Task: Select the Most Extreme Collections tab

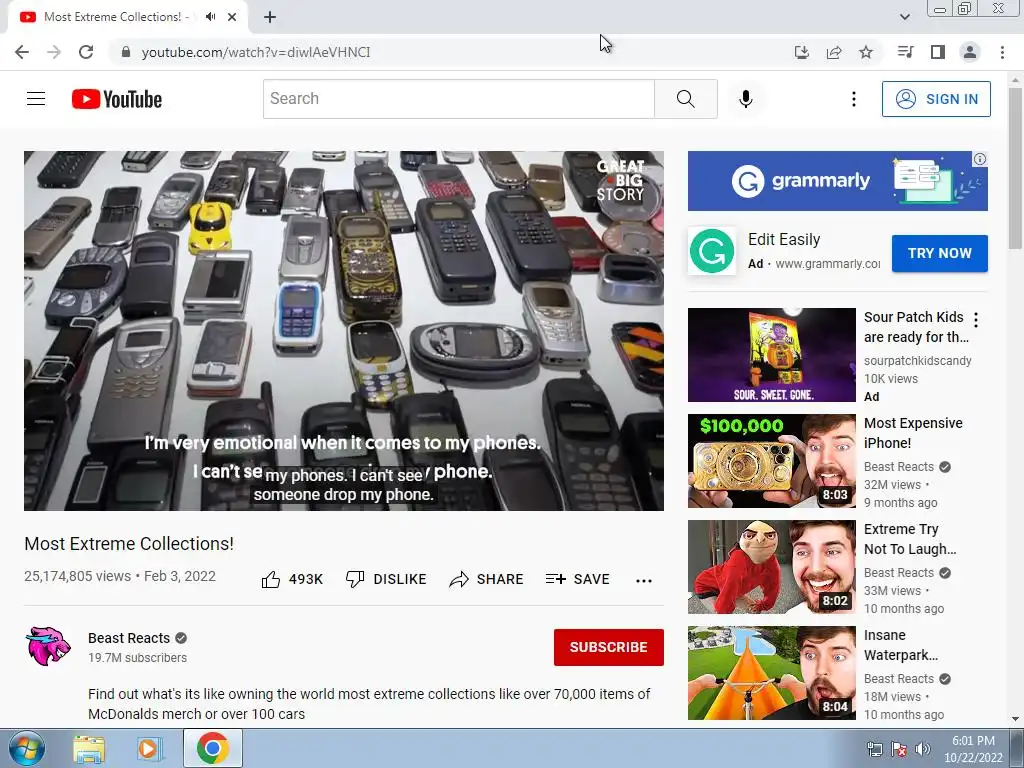Action: (x=118, y=17)
